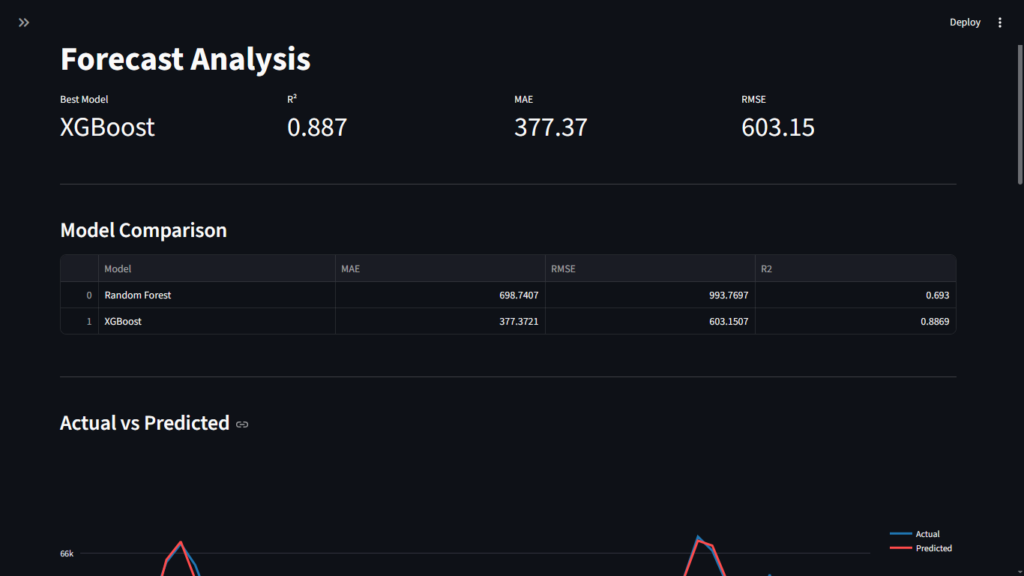
Task: Click the Best Model metric value XGBoost
Action: (107, 127)
